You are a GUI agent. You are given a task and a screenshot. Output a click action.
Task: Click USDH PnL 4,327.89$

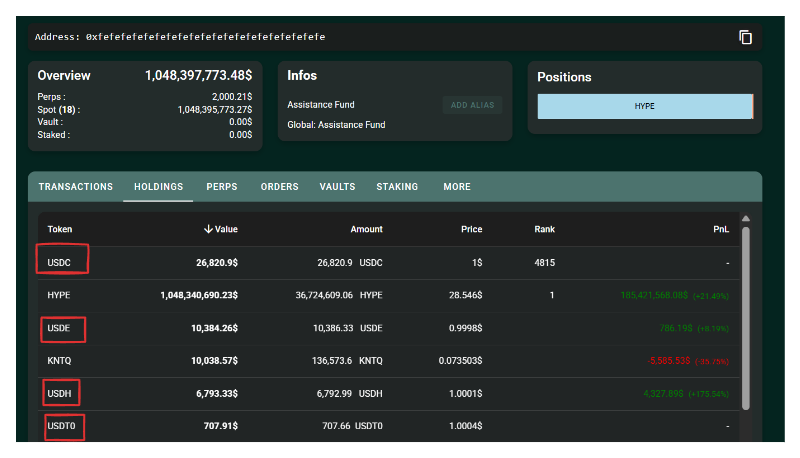coord(663,394)
